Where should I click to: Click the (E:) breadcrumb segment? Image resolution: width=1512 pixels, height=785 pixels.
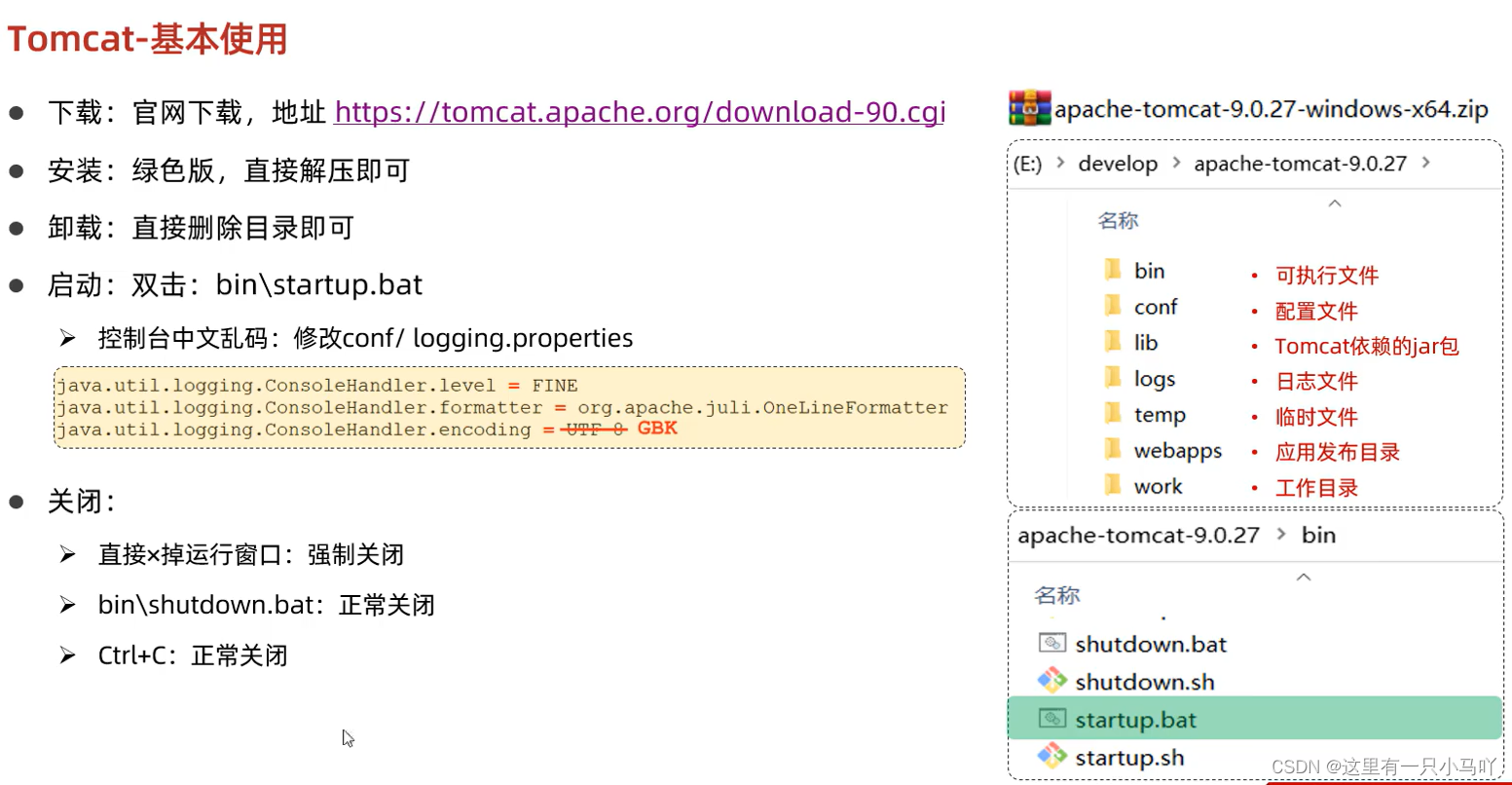(x=1027, y=164)
